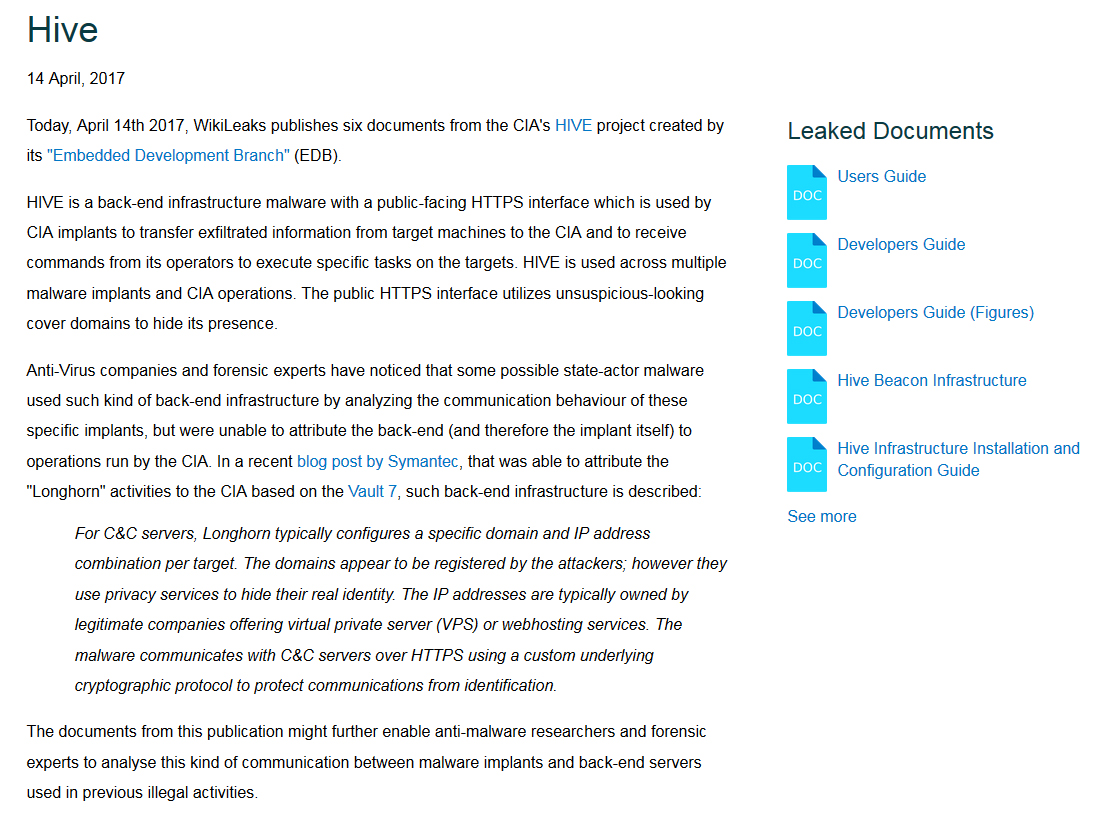Image resolution: width=1102 pixels, height=814 pixels.
Task: Click the Hive page heading
Action: [63, 30]
